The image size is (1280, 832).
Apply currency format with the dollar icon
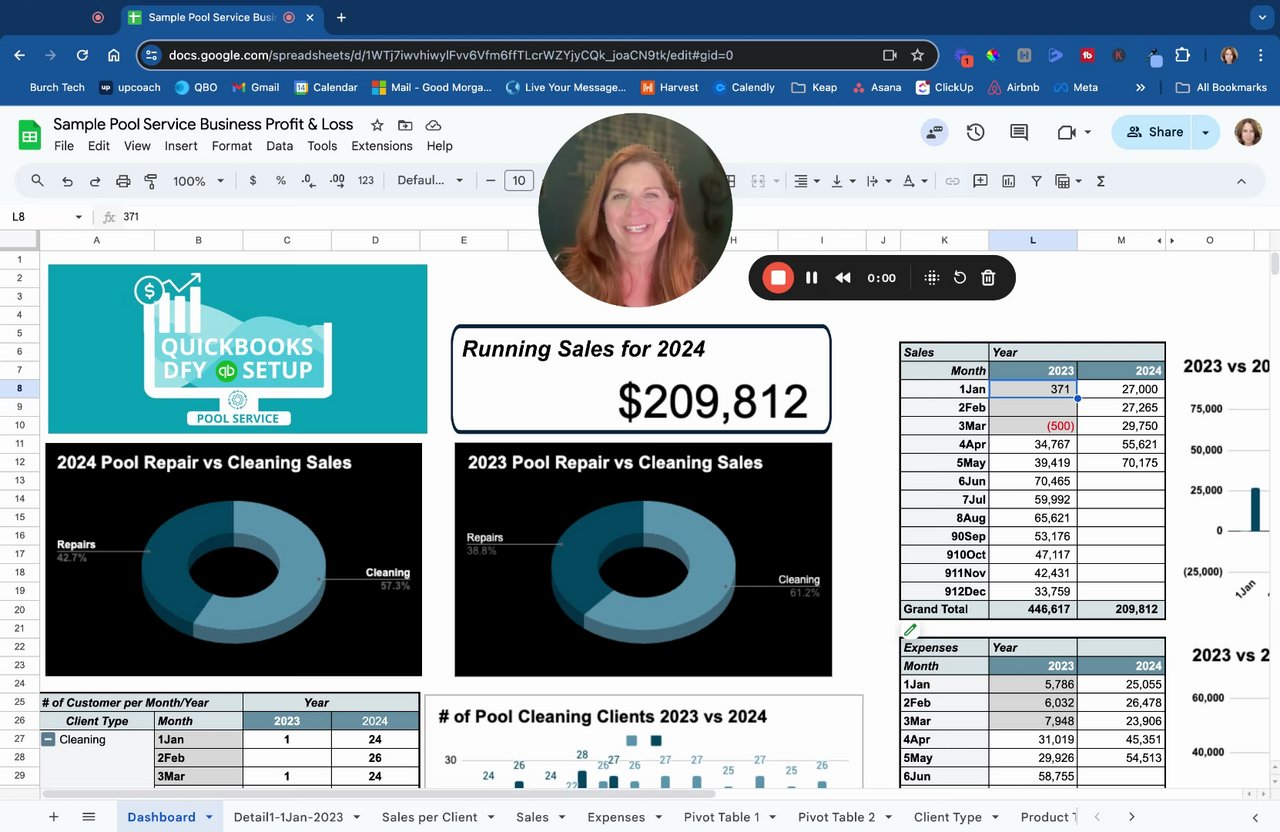tap(253, 181)
